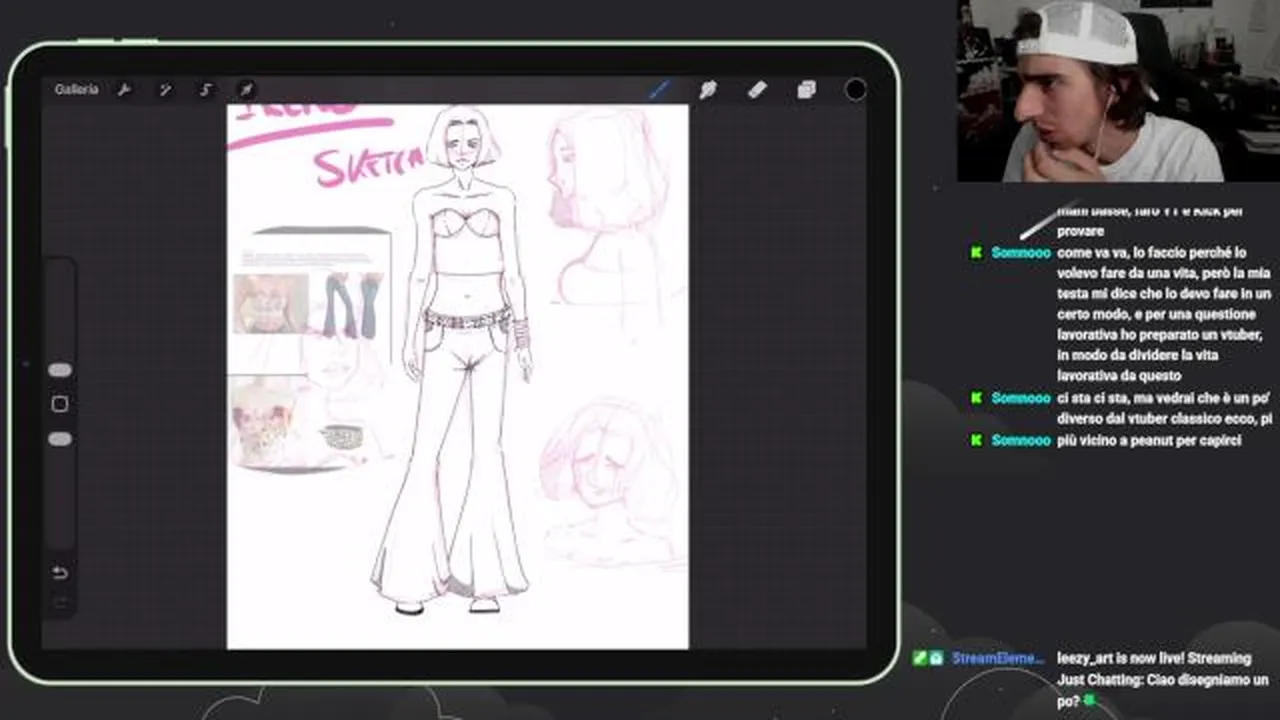
Task: Click the "lavorativa ho preparato un vtuber," line
Action: tap(1159, 335)
